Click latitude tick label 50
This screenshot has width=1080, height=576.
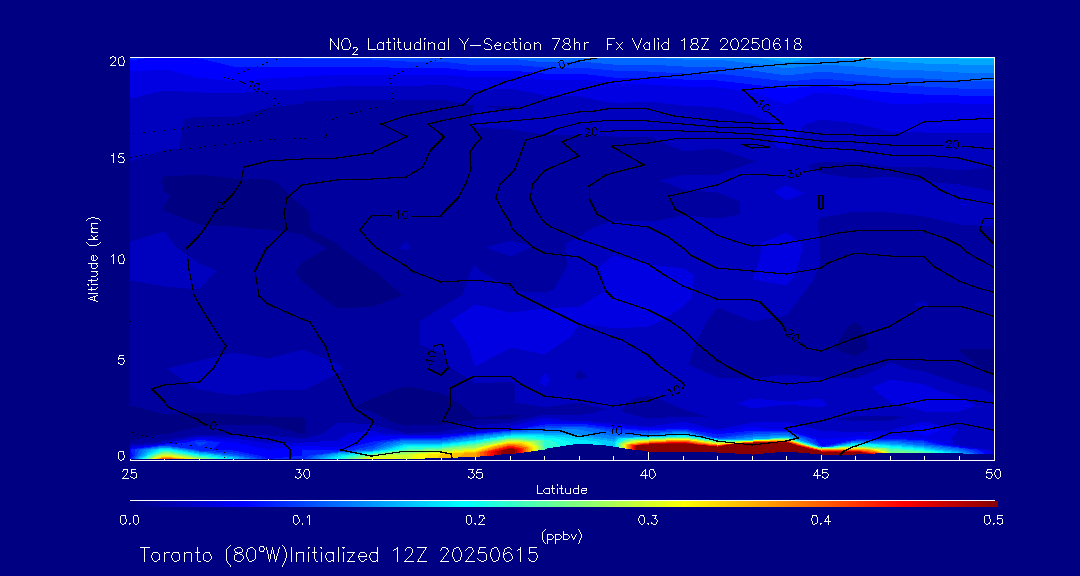993,473
